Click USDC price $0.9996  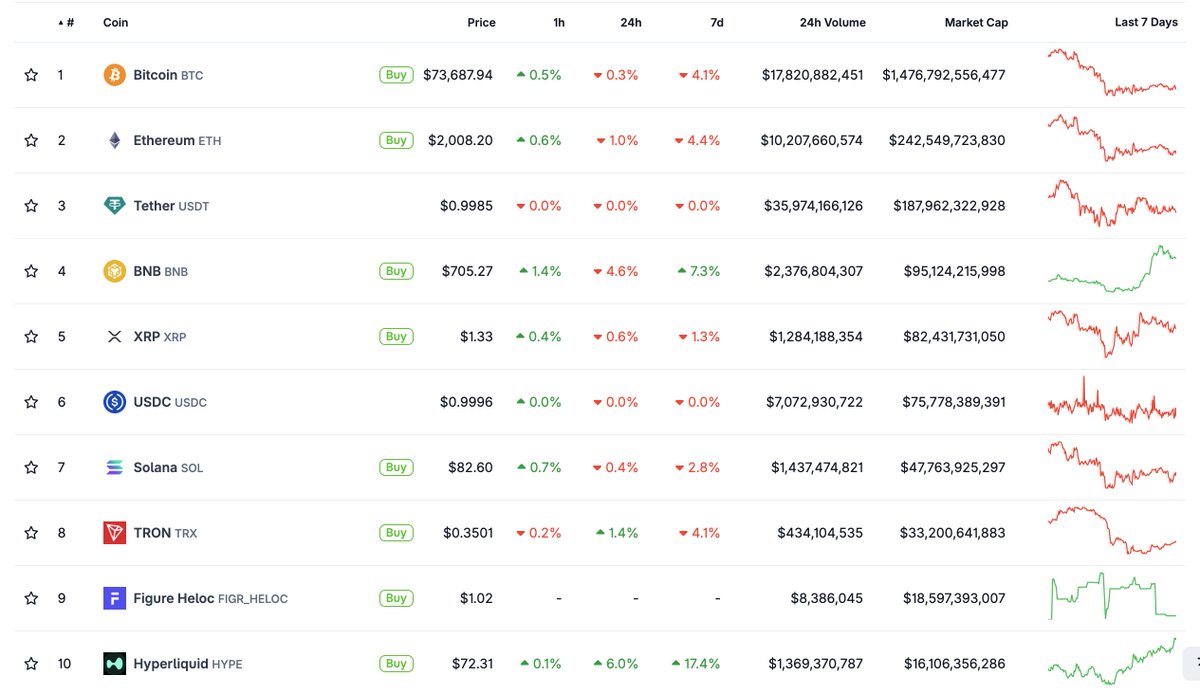467,402
